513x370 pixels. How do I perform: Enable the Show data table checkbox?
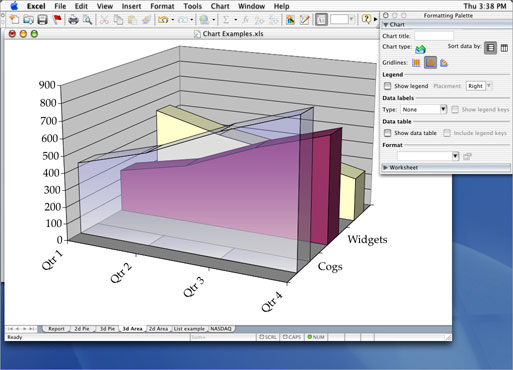387,133
